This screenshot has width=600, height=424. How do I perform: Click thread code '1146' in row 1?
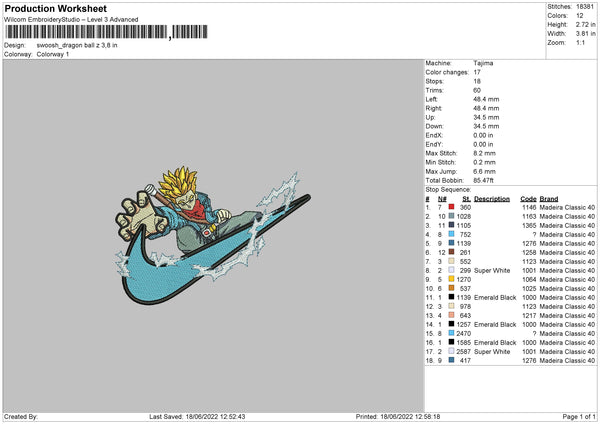click(x=529, y=207)
